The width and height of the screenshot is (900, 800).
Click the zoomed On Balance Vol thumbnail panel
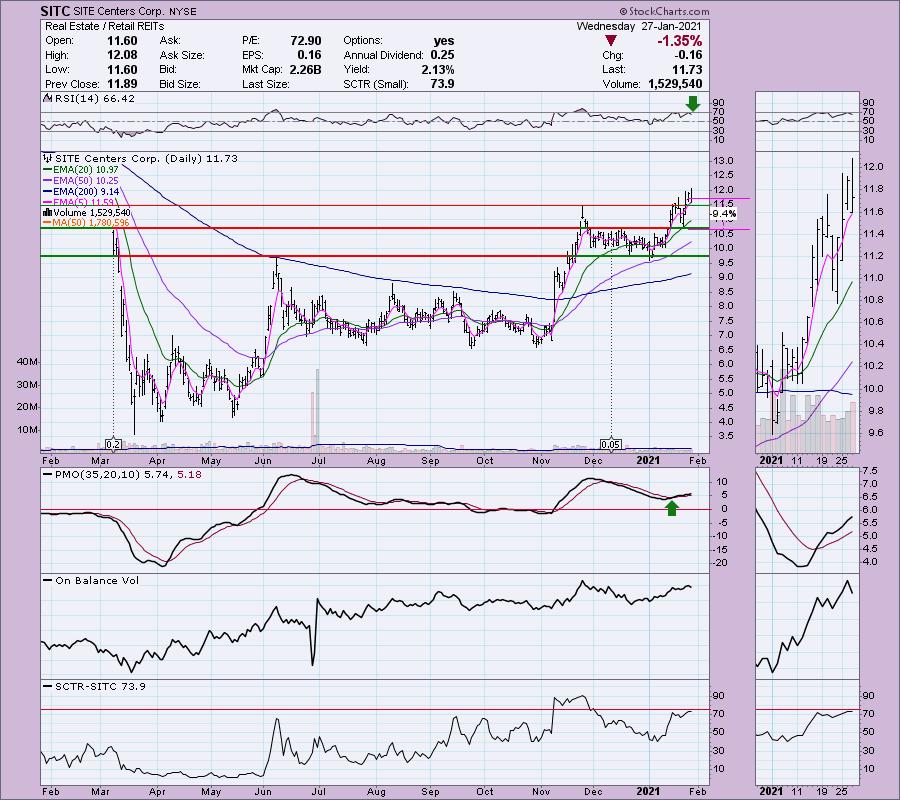(807, 626)
